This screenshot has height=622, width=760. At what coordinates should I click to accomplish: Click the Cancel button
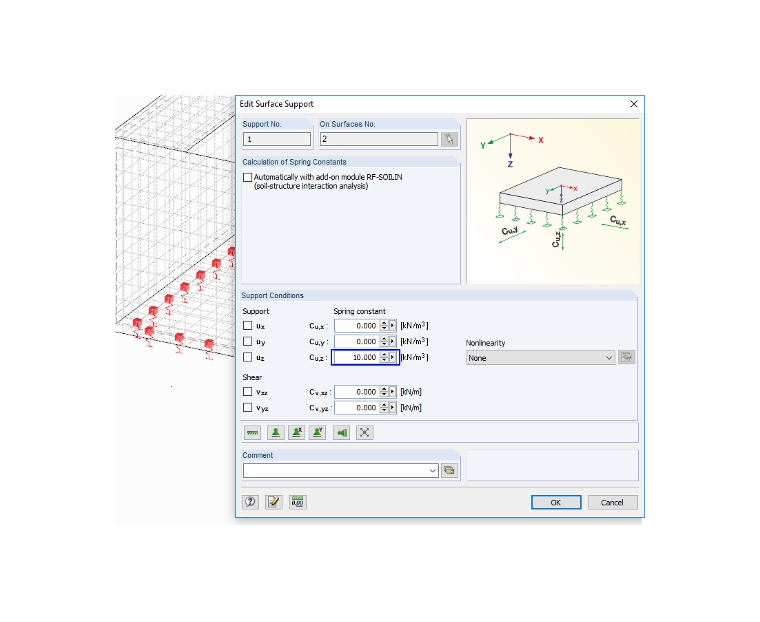coord(612,503)
